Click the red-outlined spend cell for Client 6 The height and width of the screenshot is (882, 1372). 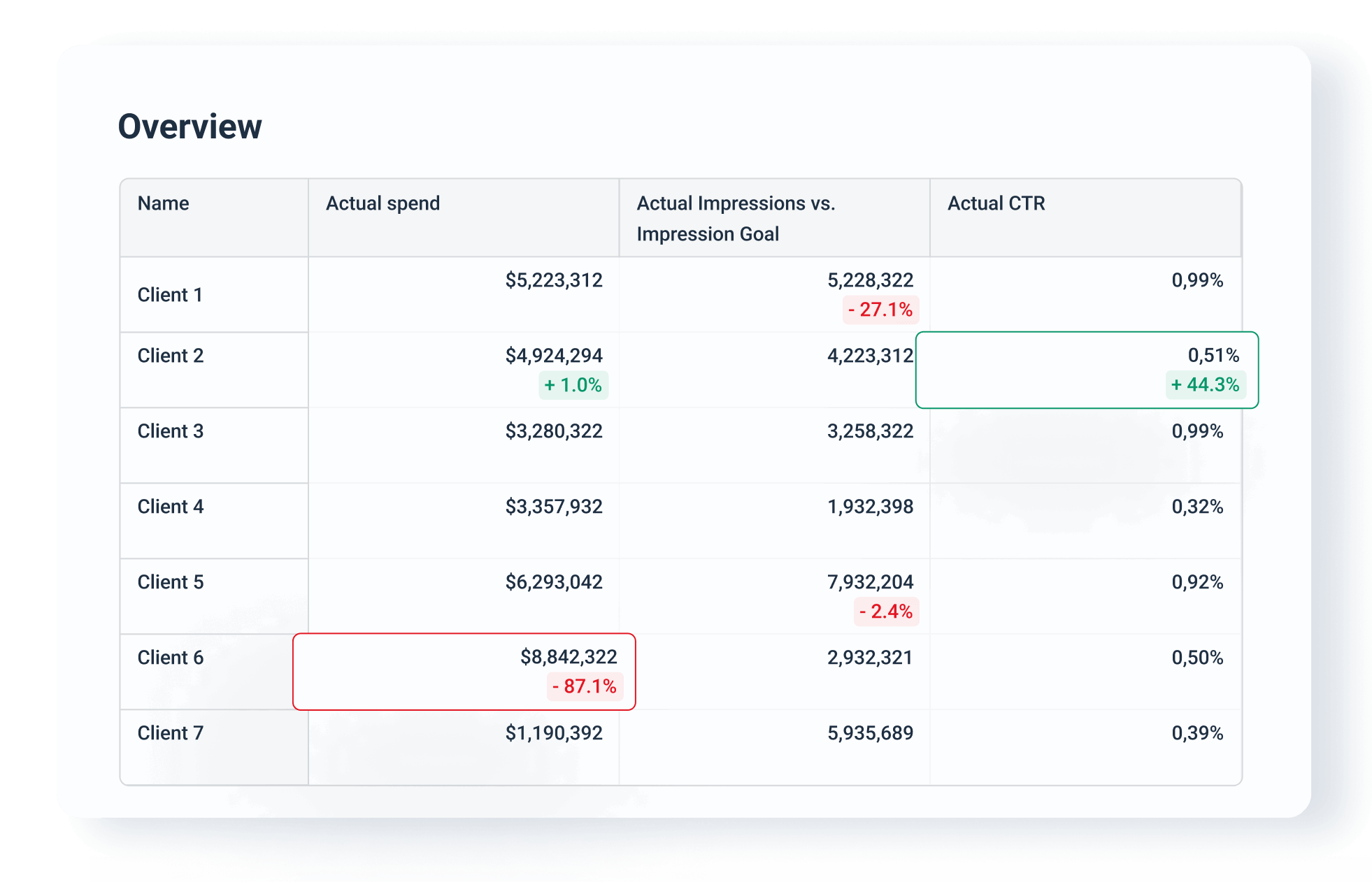(464, 671)
